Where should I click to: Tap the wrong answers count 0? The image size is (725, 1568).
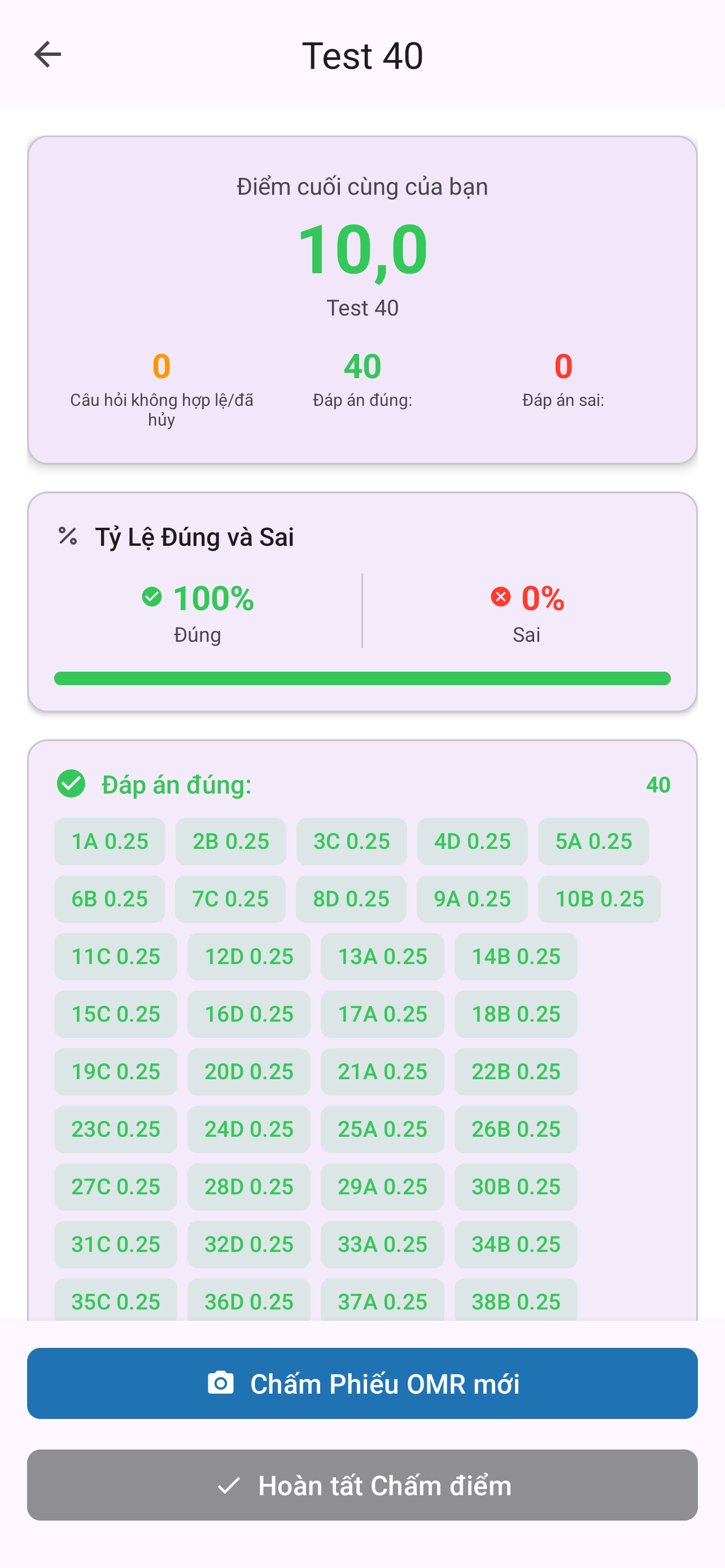click(x=563, y=366)
